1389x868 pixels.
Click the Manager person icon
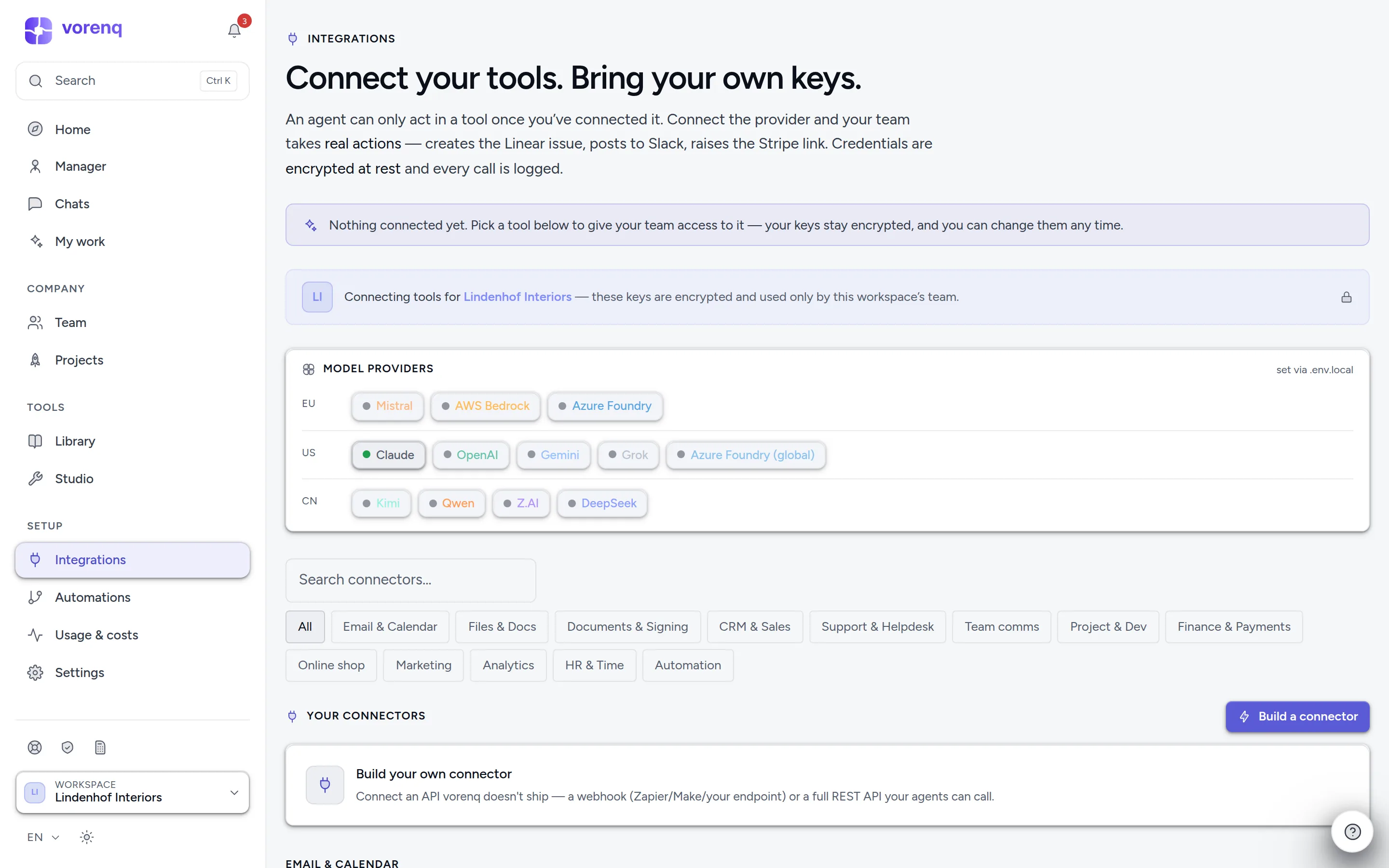(35, 166)
